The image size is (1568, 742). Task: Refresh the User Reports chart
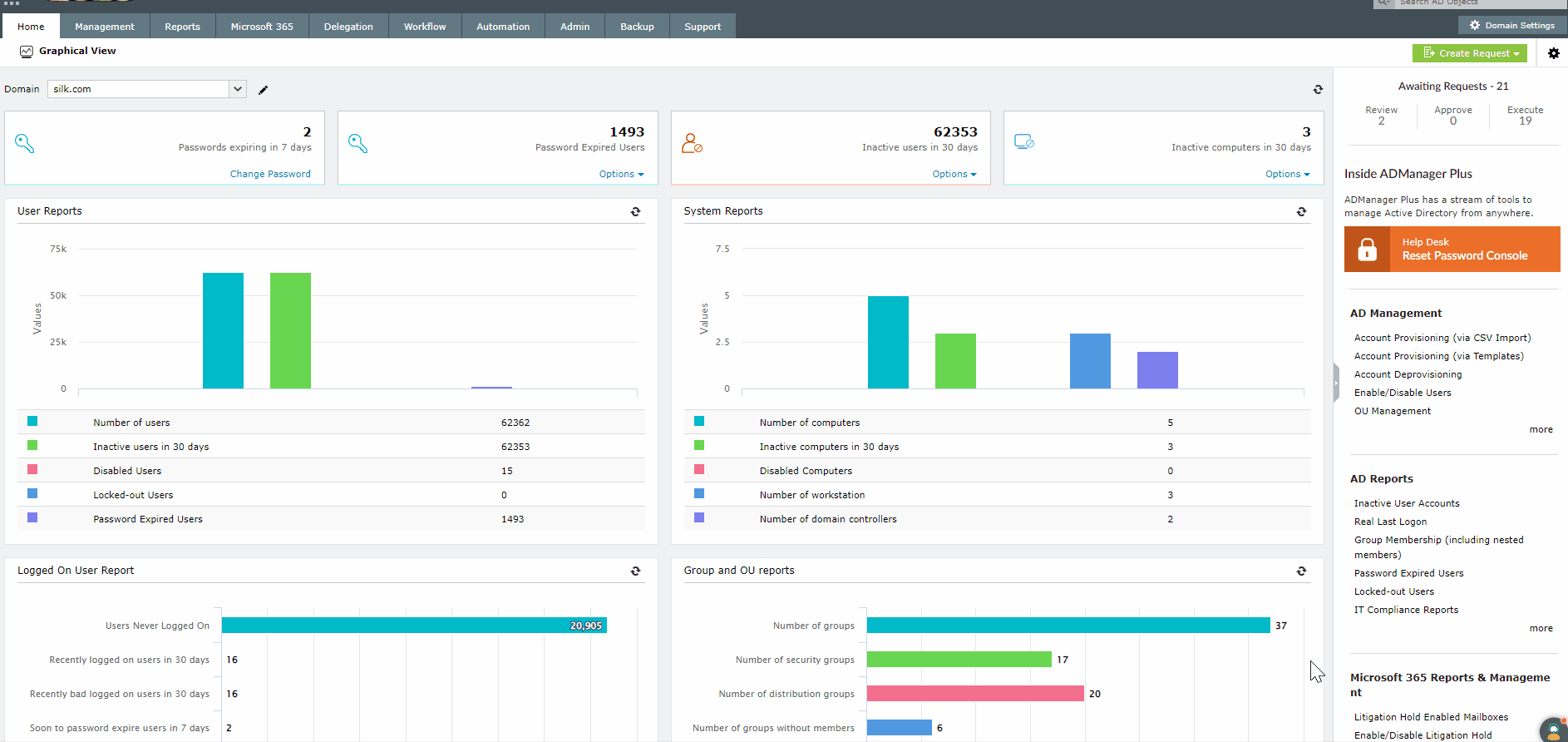(x=635, y=212)
